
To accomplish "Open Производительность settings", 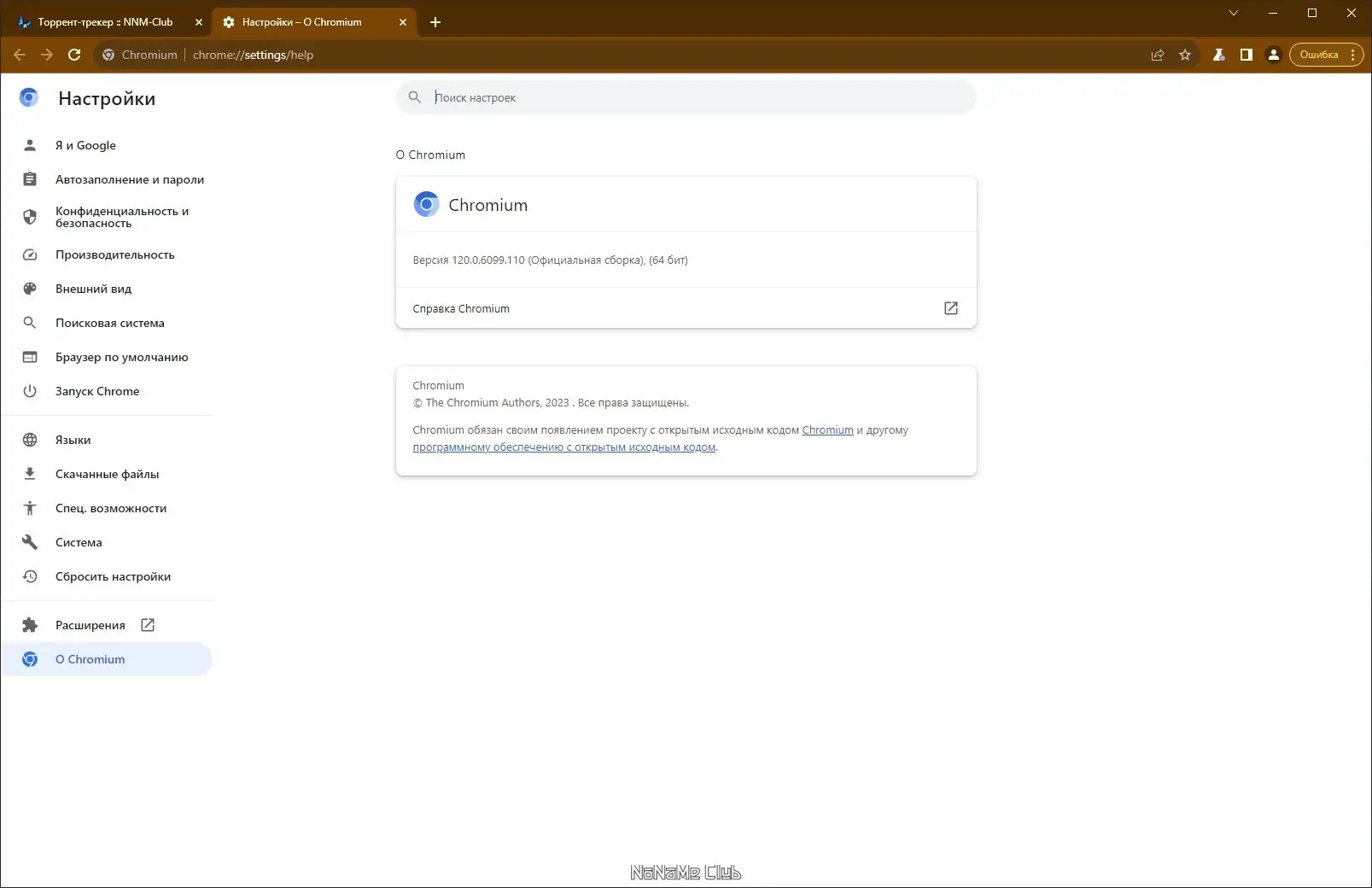I will [x=108, y=254].
